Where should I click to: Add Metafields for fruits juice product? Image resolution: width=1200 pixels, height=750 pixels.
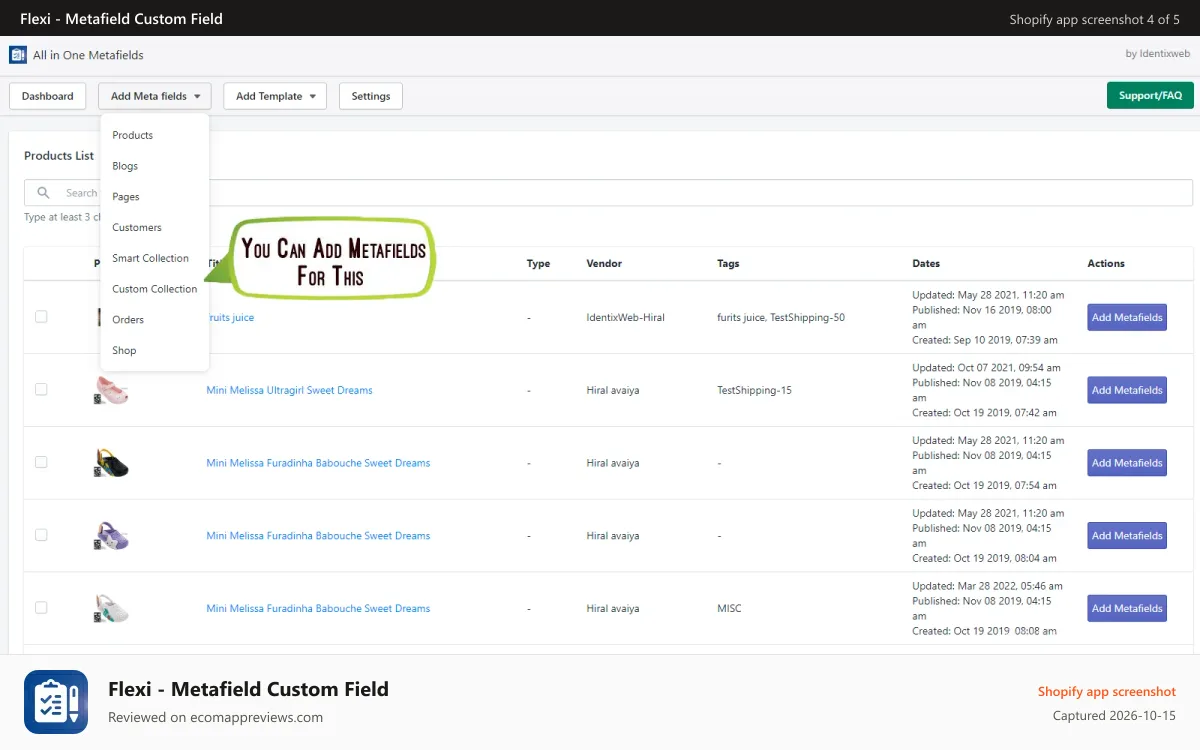coord(1127,317)
